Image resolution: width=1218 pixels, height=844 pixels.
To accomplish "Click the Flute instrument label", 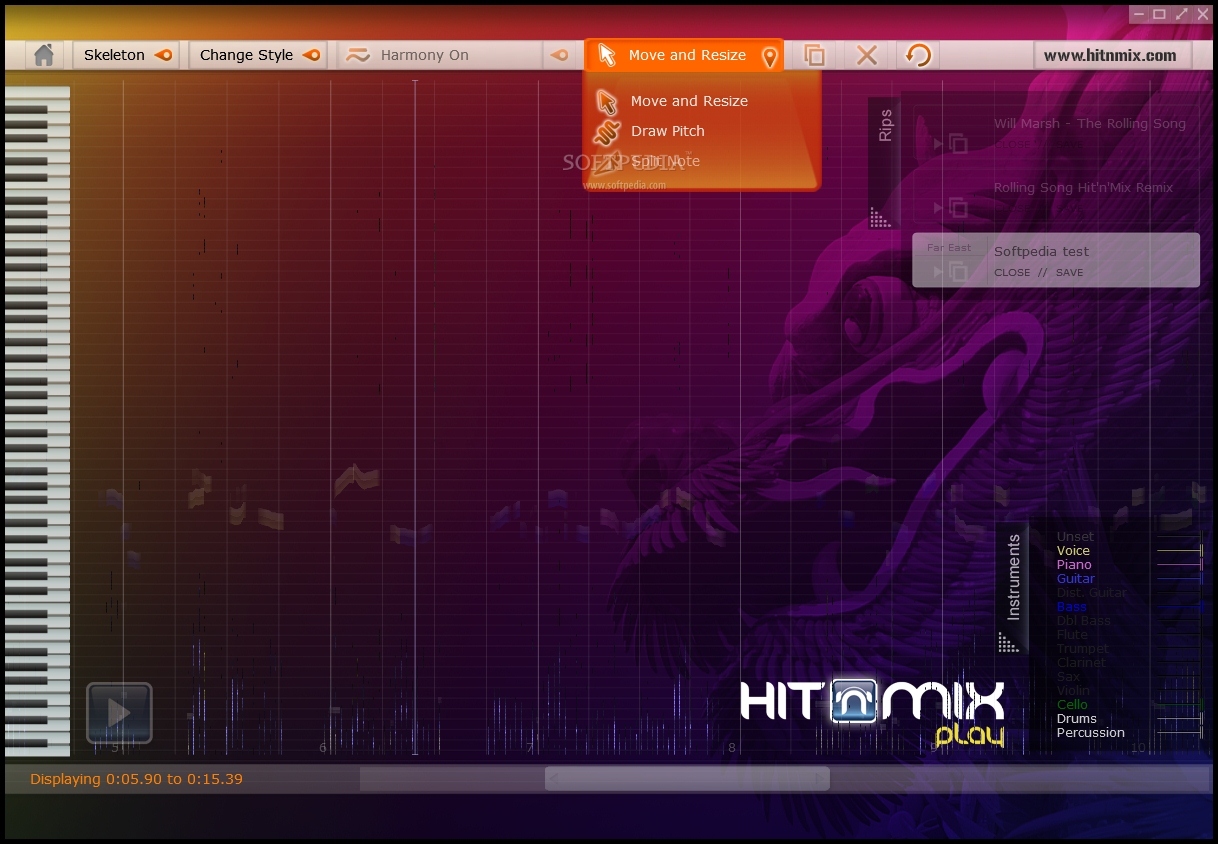I will pyautogui.click(x=1072, y=635).
